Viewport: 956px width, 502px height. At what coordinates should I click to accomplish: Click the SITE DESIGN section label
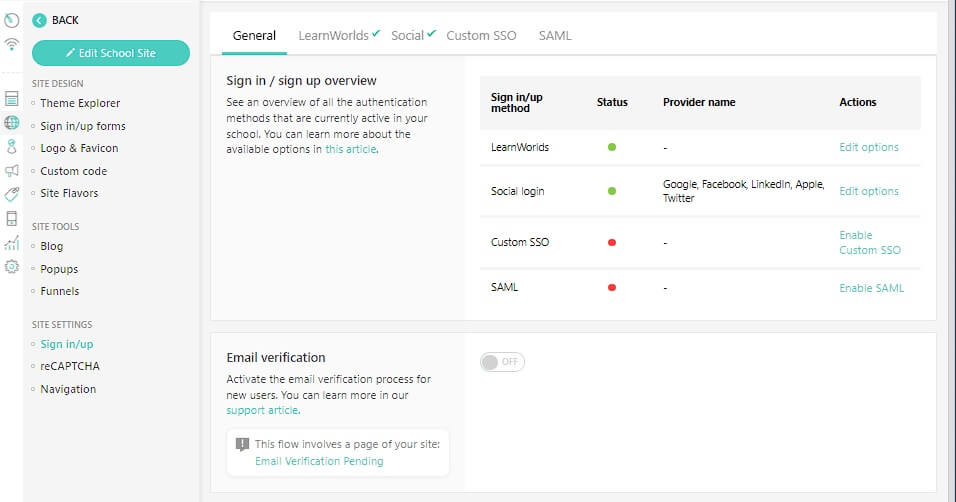click(x=57, y=84)
